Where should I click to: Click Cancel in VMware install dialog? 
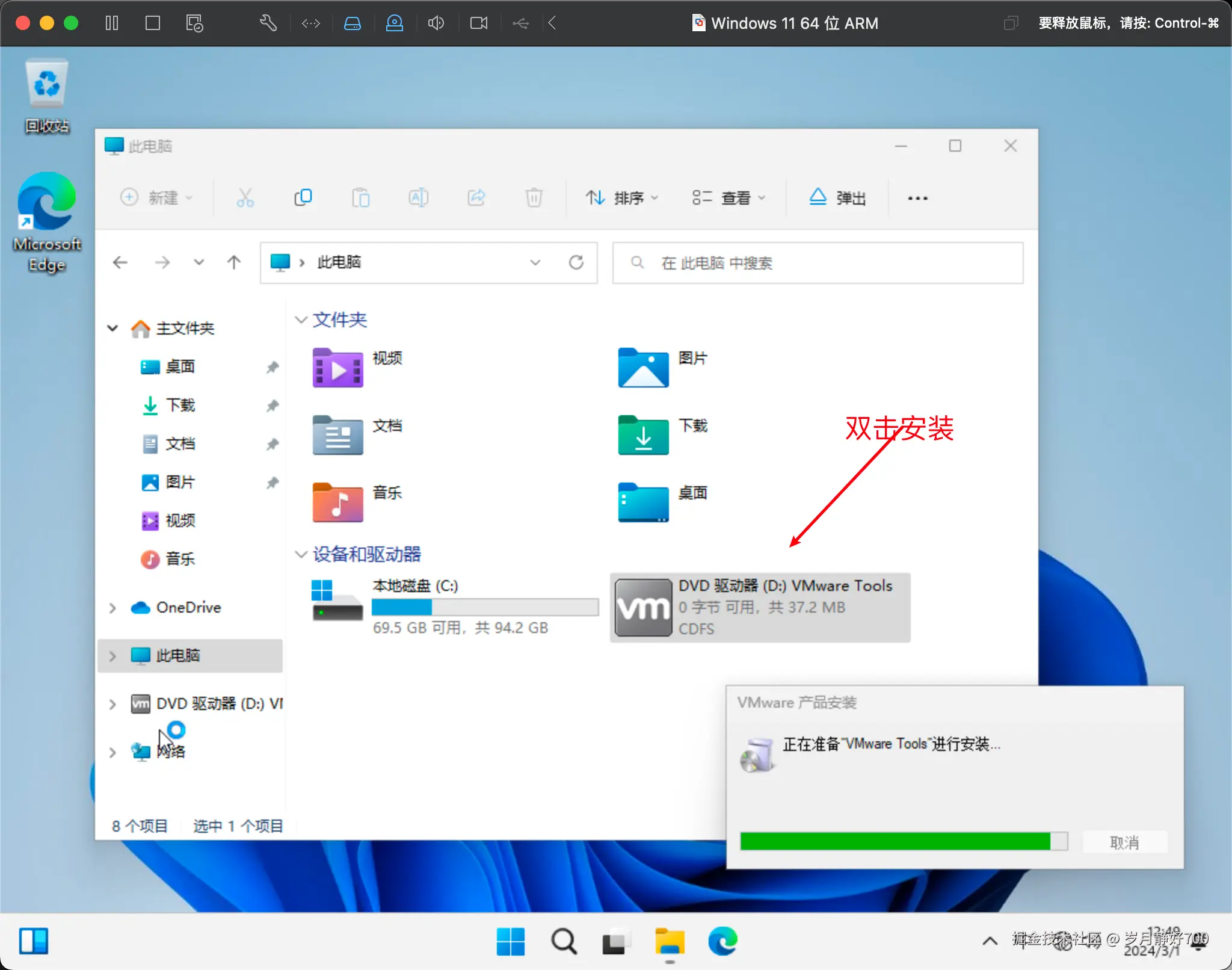(1124, 842)
